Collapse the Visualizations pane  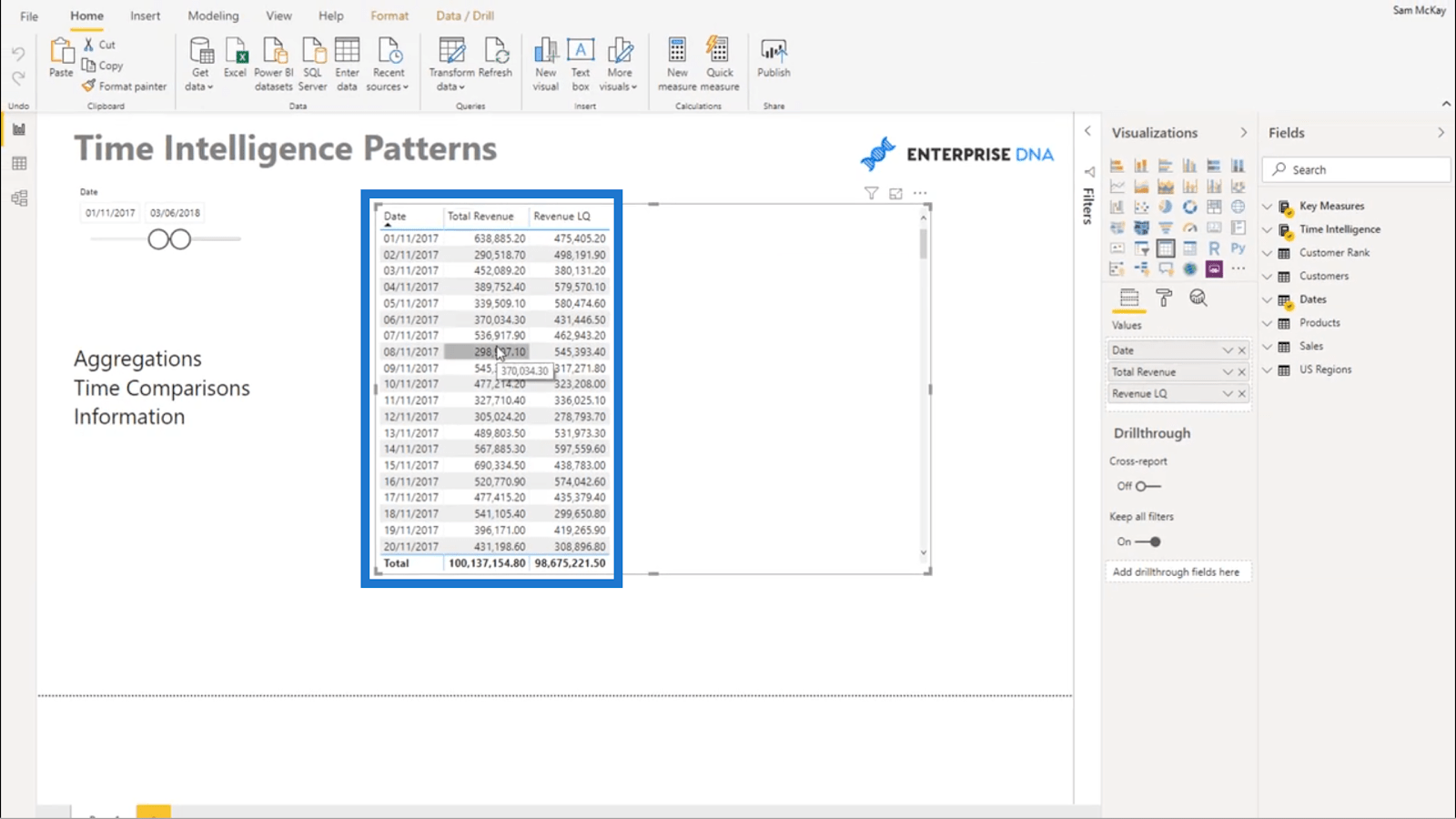pyautogui.click(x=1244, y=133)
